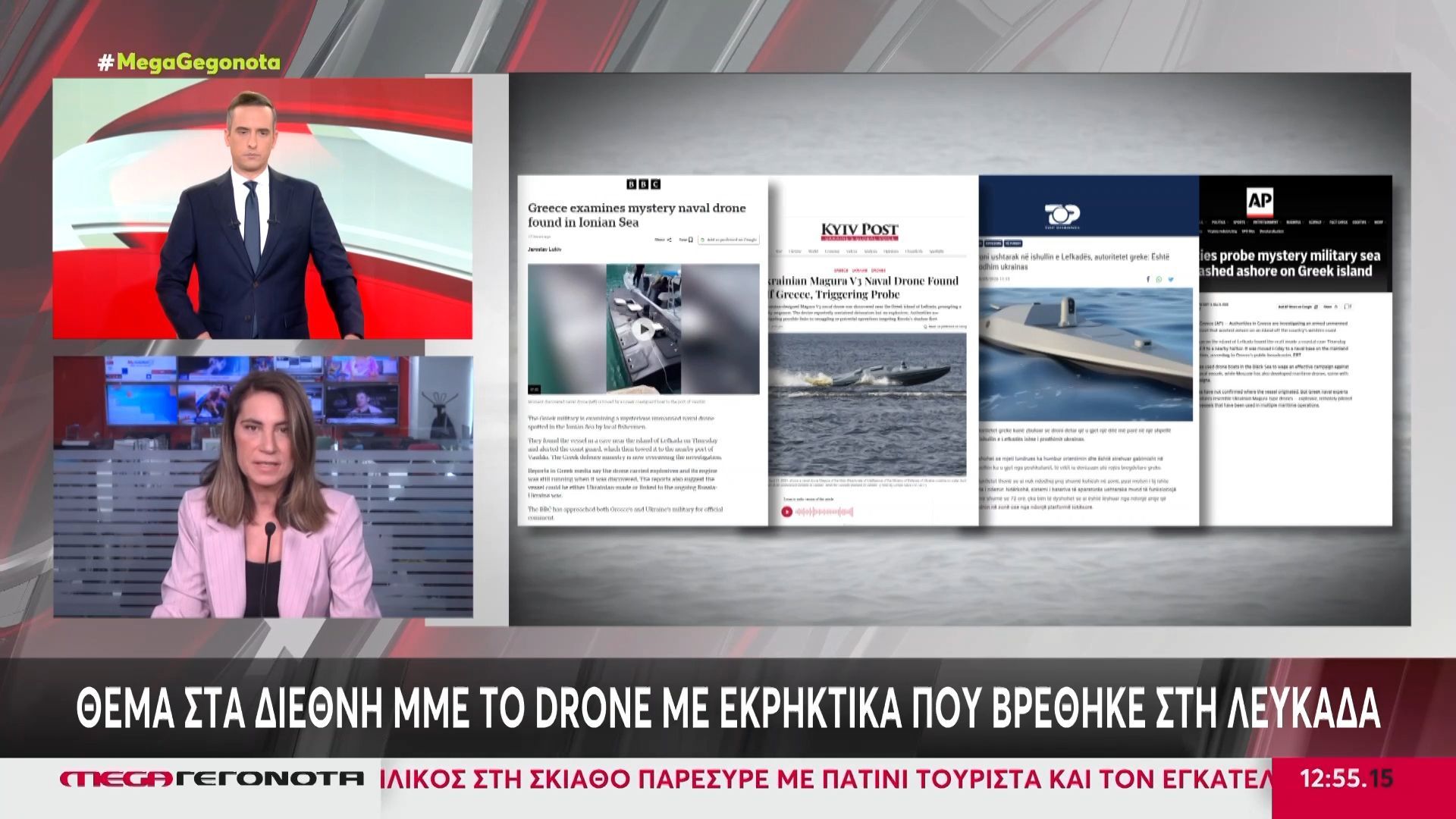The width and height of the screenshot is (1456, 819).
Task: Click 'Add as preferred on Google' button
Action: coord(729,240)
